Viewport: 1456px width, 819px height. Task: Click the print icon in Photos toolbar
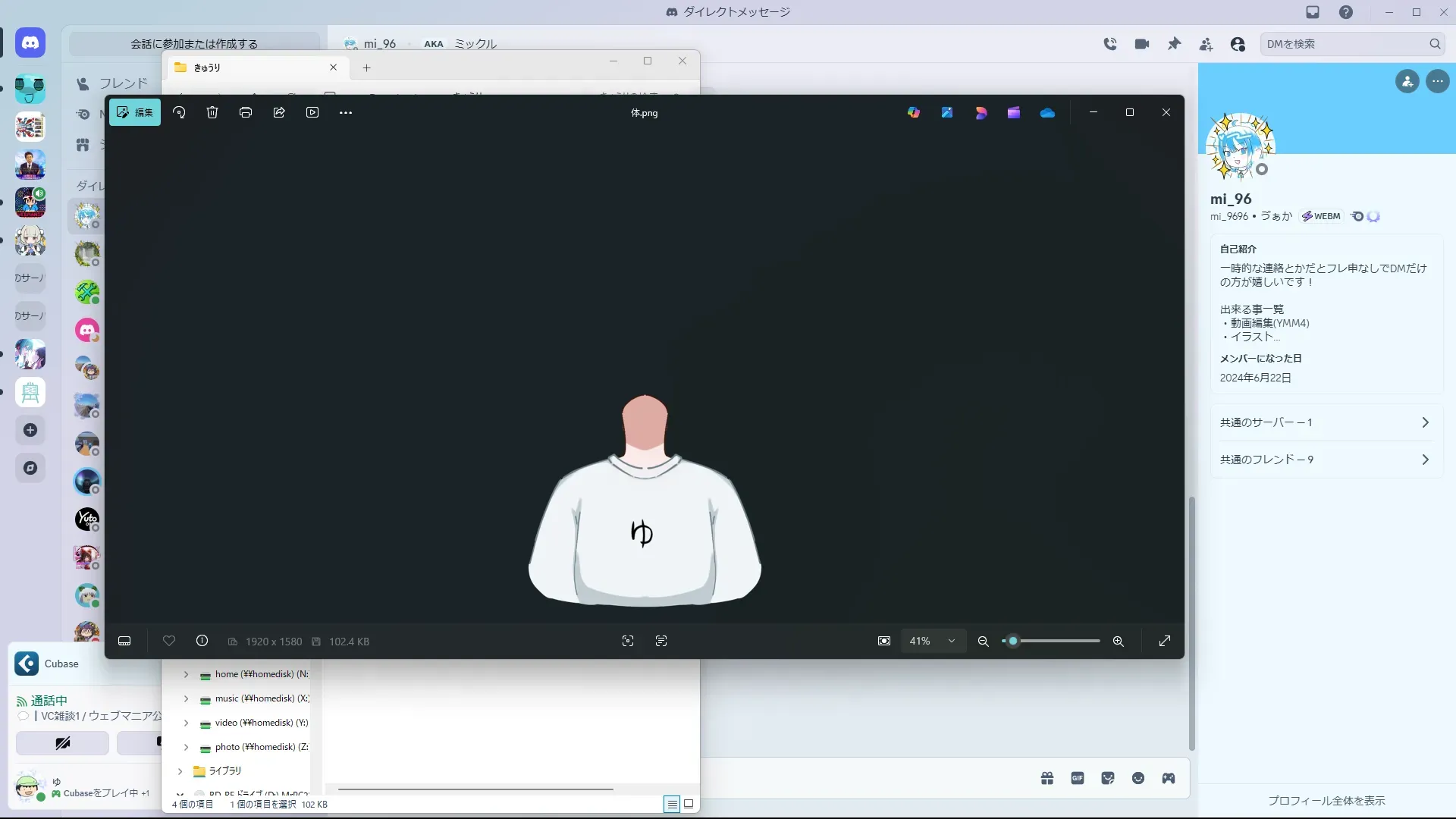click(x=246, y=112)
